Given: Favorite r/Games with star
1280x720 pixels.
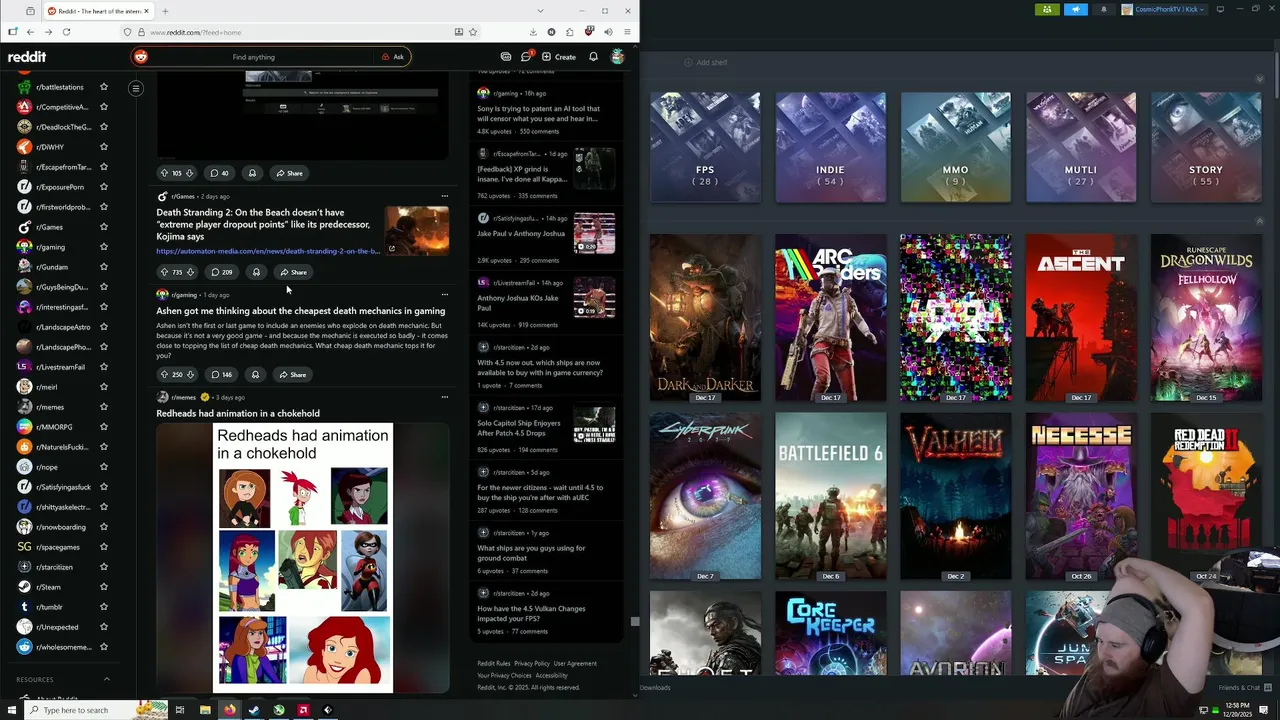Looking at the screenshot, I should [103, 227].
